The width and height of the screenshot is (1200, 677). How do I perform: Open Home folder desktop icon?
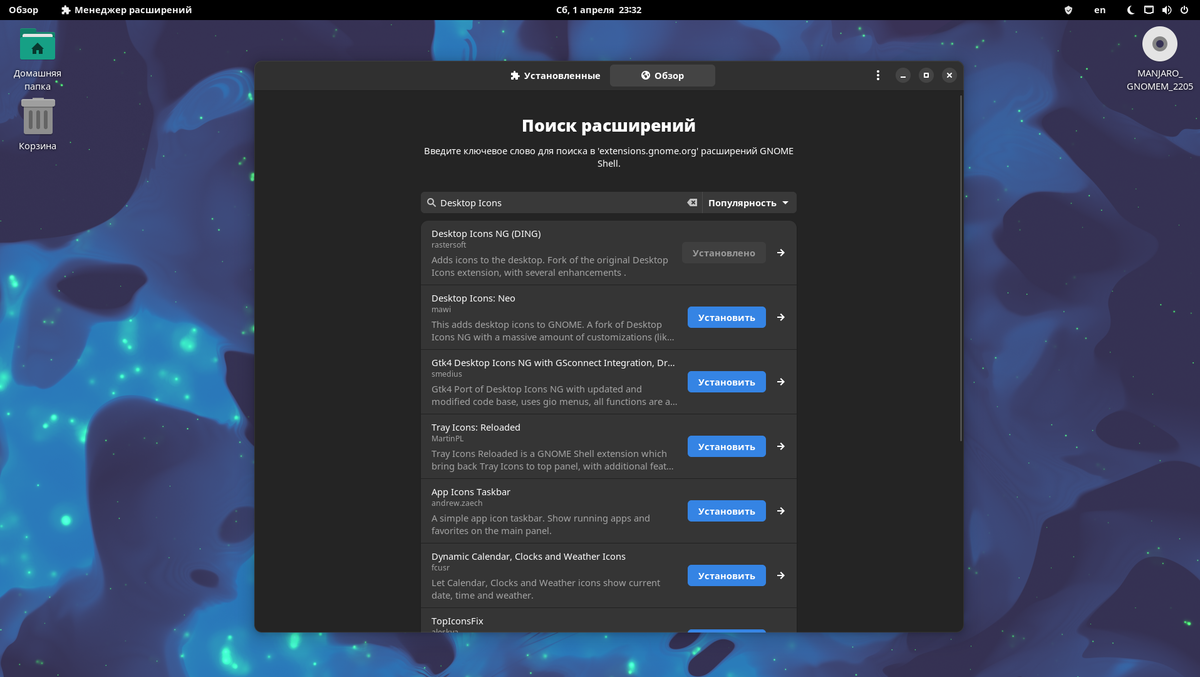[x=37, y=58]
